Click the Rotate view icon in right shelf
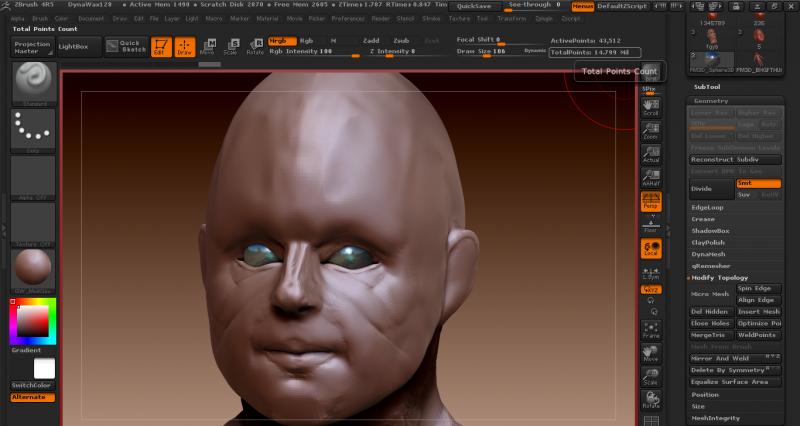This screenshot has height=426, width=800. pos(651,400)
